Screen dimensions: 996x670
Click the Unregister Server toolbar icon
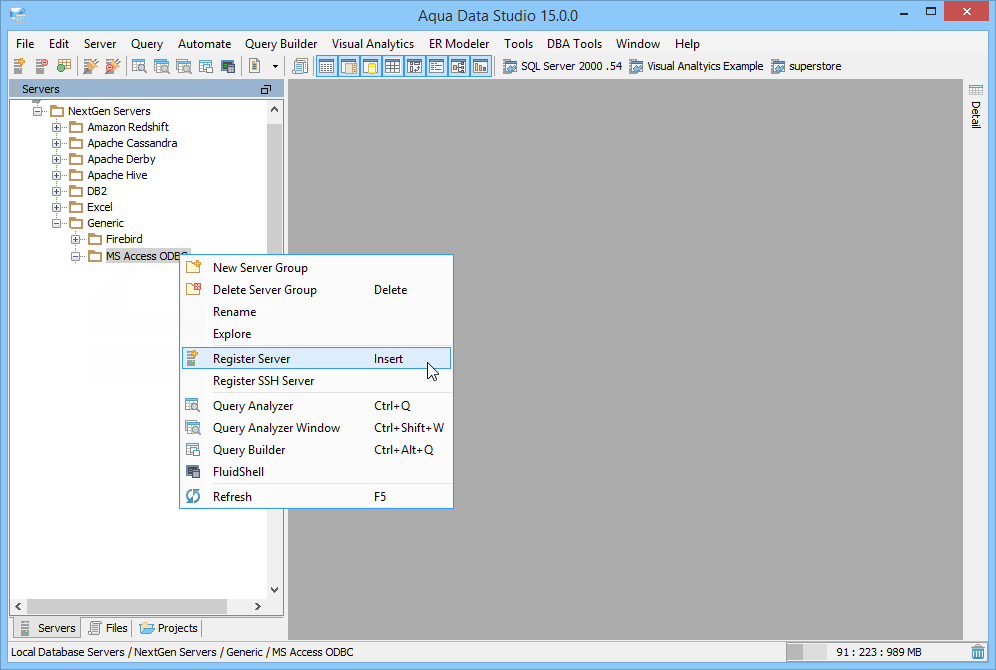click(x=41, y=65)
